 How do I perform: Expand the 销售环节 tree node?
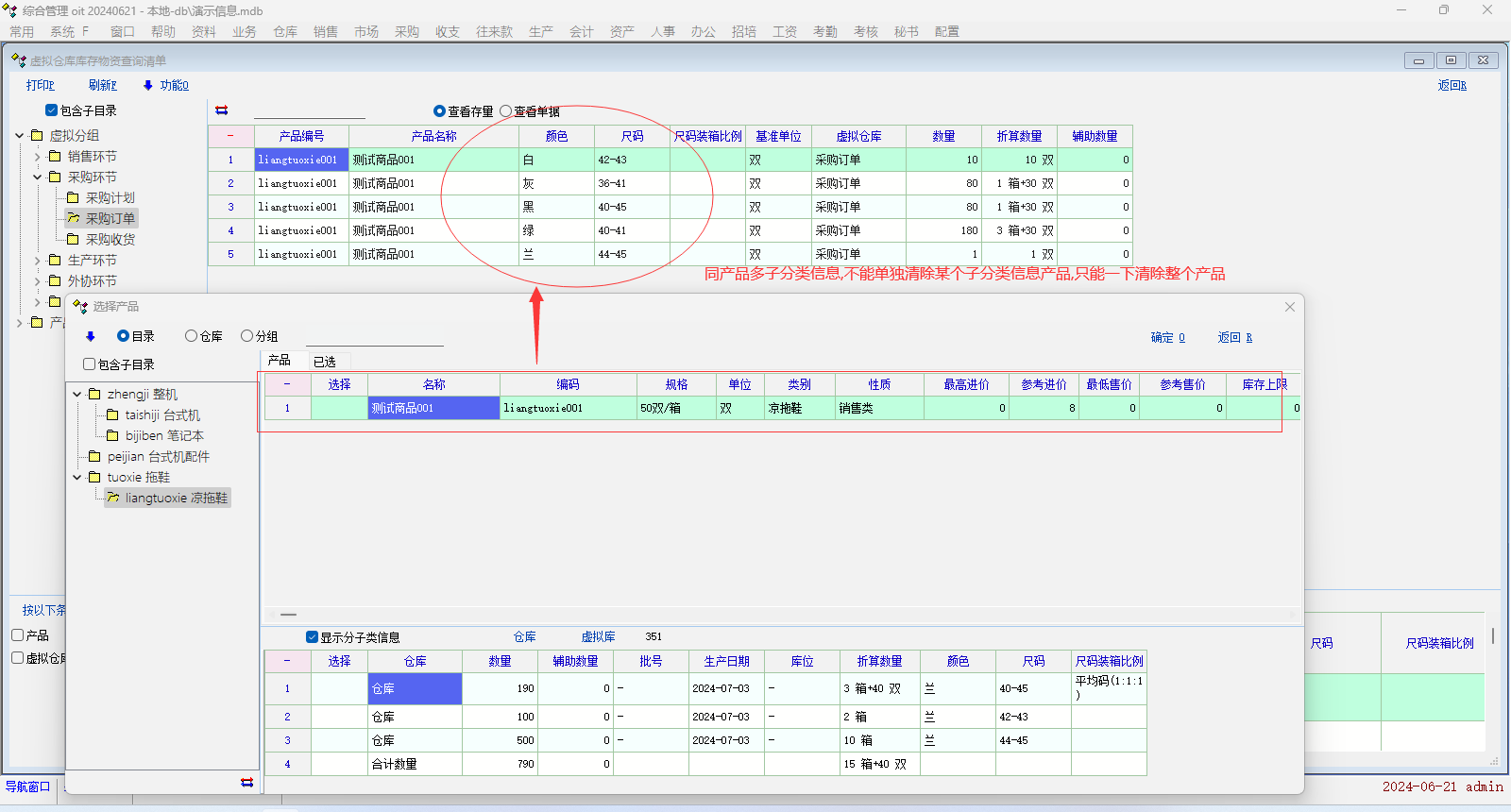tap(38, 156)
